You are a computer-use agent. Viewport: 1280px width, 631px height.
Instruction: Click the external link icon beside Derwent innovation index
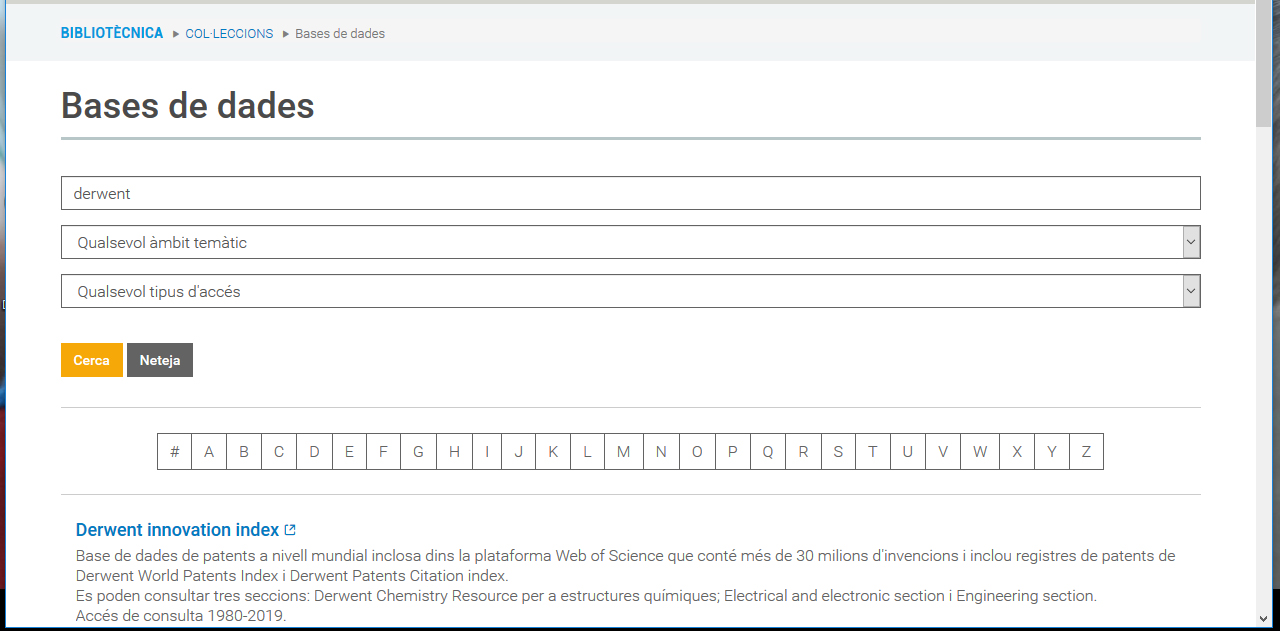290,530
